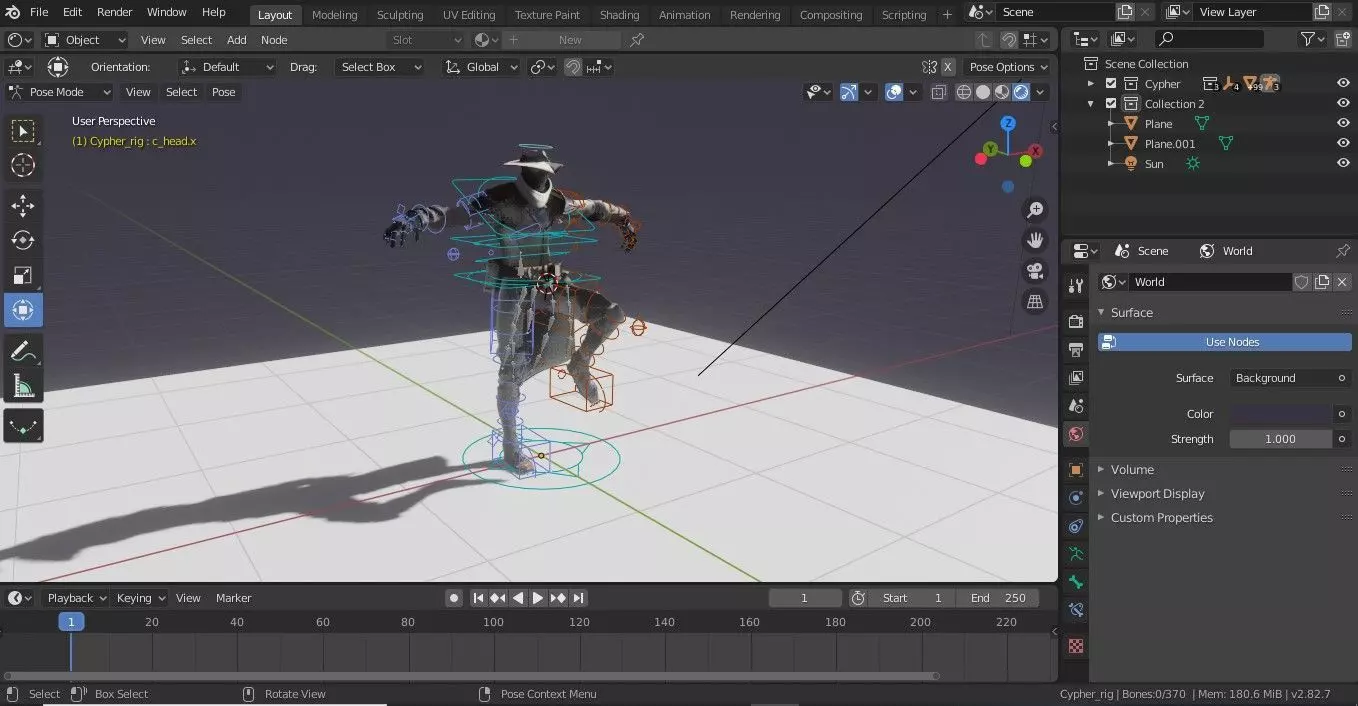The width and height of the screenshot is (1358, 706).
Task: Click the Z axis on navigation gizmo
Action: [x=1008, y=123]
